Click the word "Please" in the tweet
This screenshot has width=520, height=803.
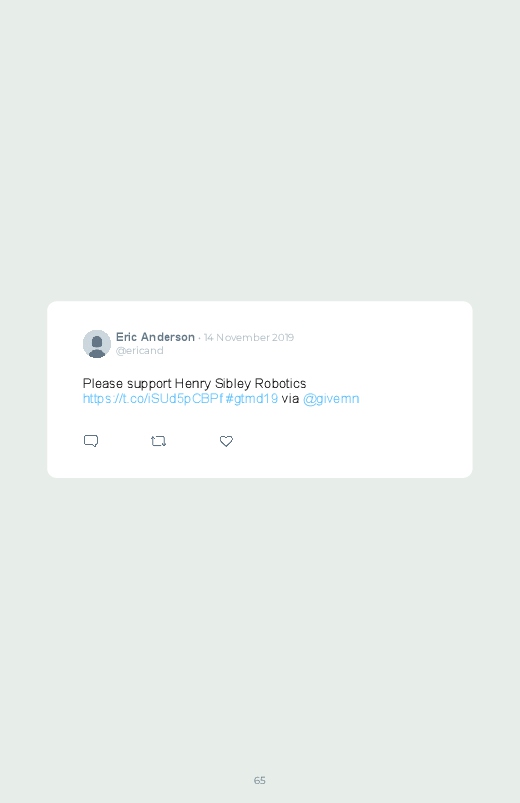(103, 384)
